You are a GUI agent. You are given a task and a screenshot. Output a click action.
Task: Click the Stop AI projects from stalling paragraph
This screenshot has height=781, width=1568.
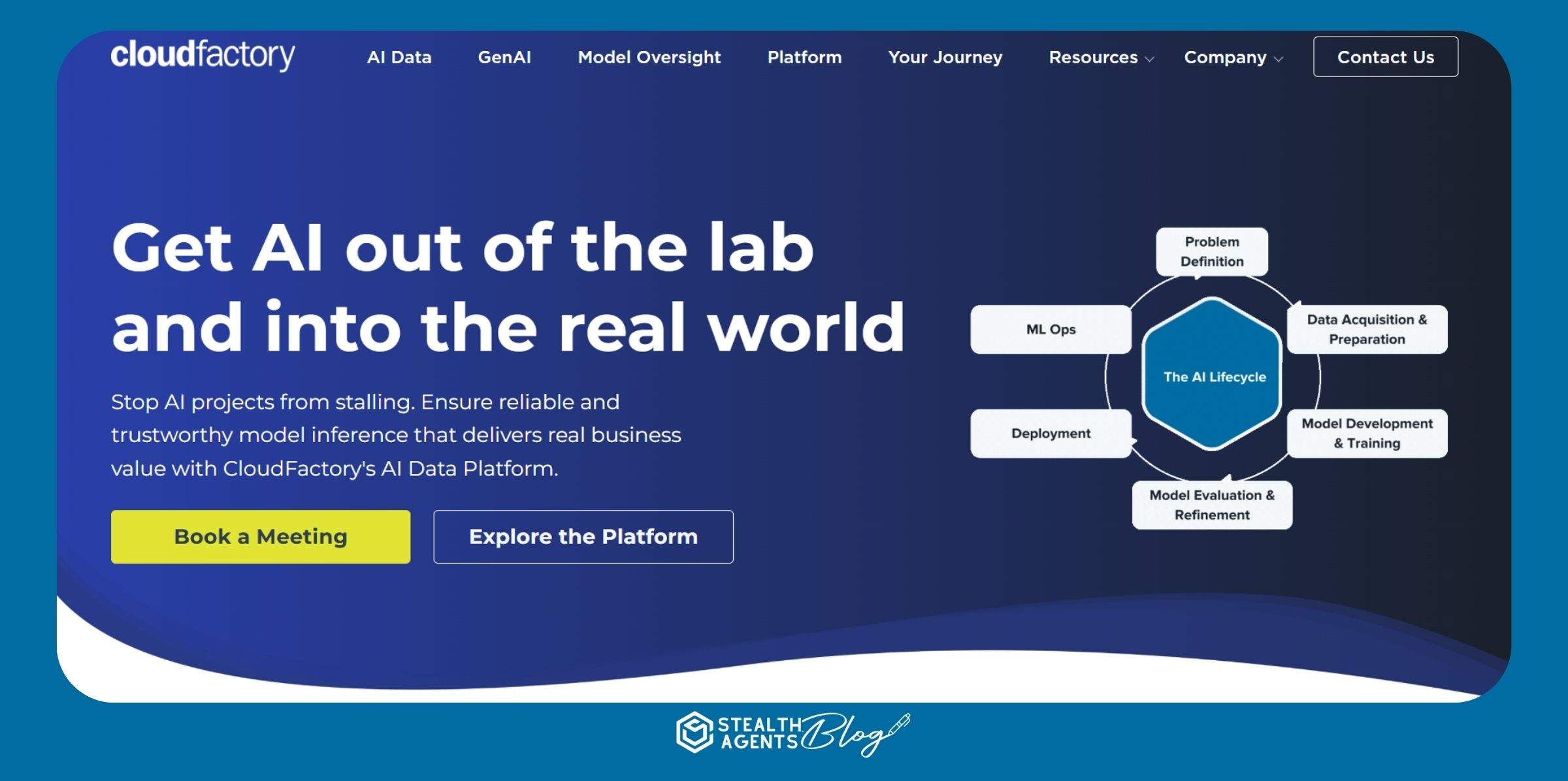[x=396, y=435]
